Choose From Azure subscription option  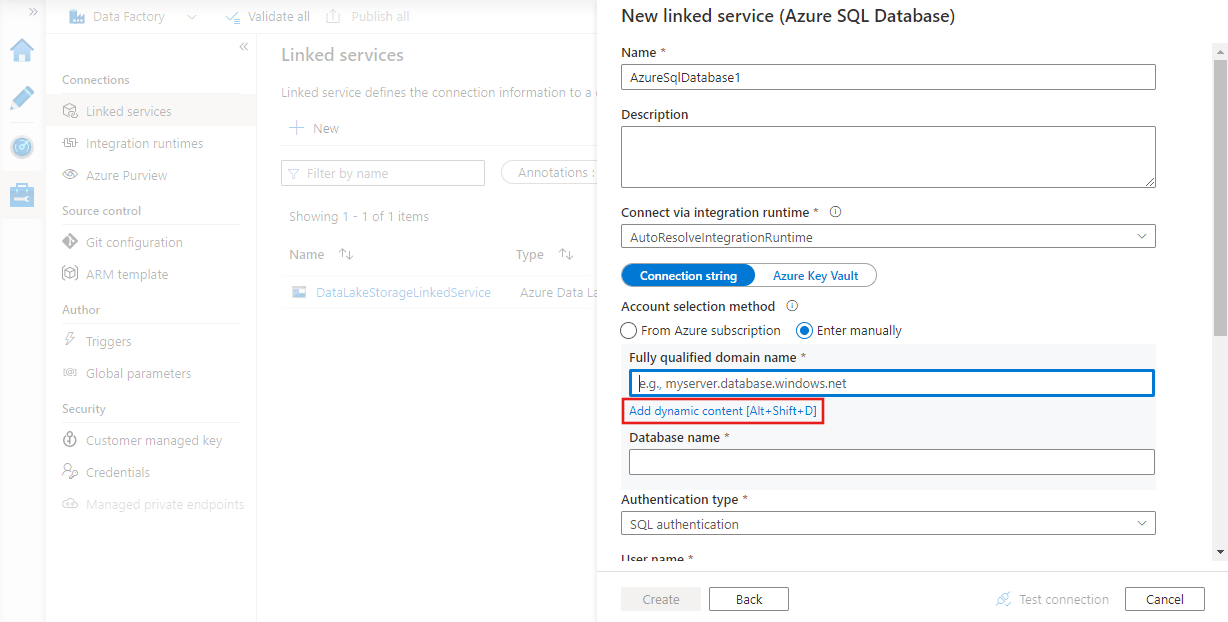(x=629, y=330)
